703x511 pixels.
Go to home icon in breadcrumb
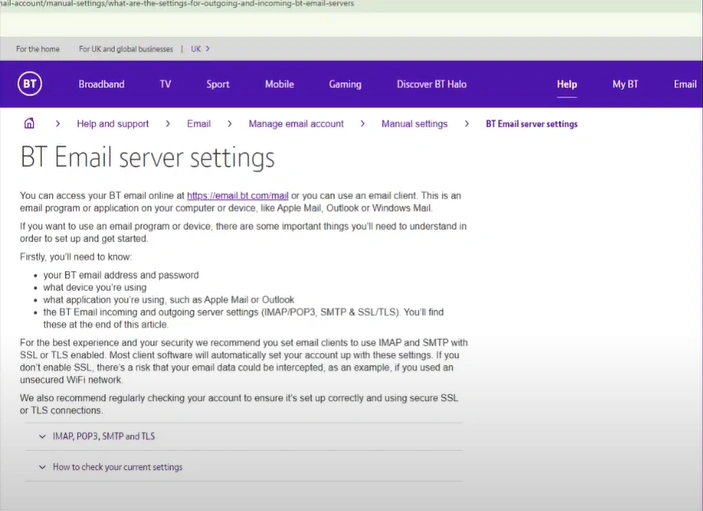click(x=29, y=123)
